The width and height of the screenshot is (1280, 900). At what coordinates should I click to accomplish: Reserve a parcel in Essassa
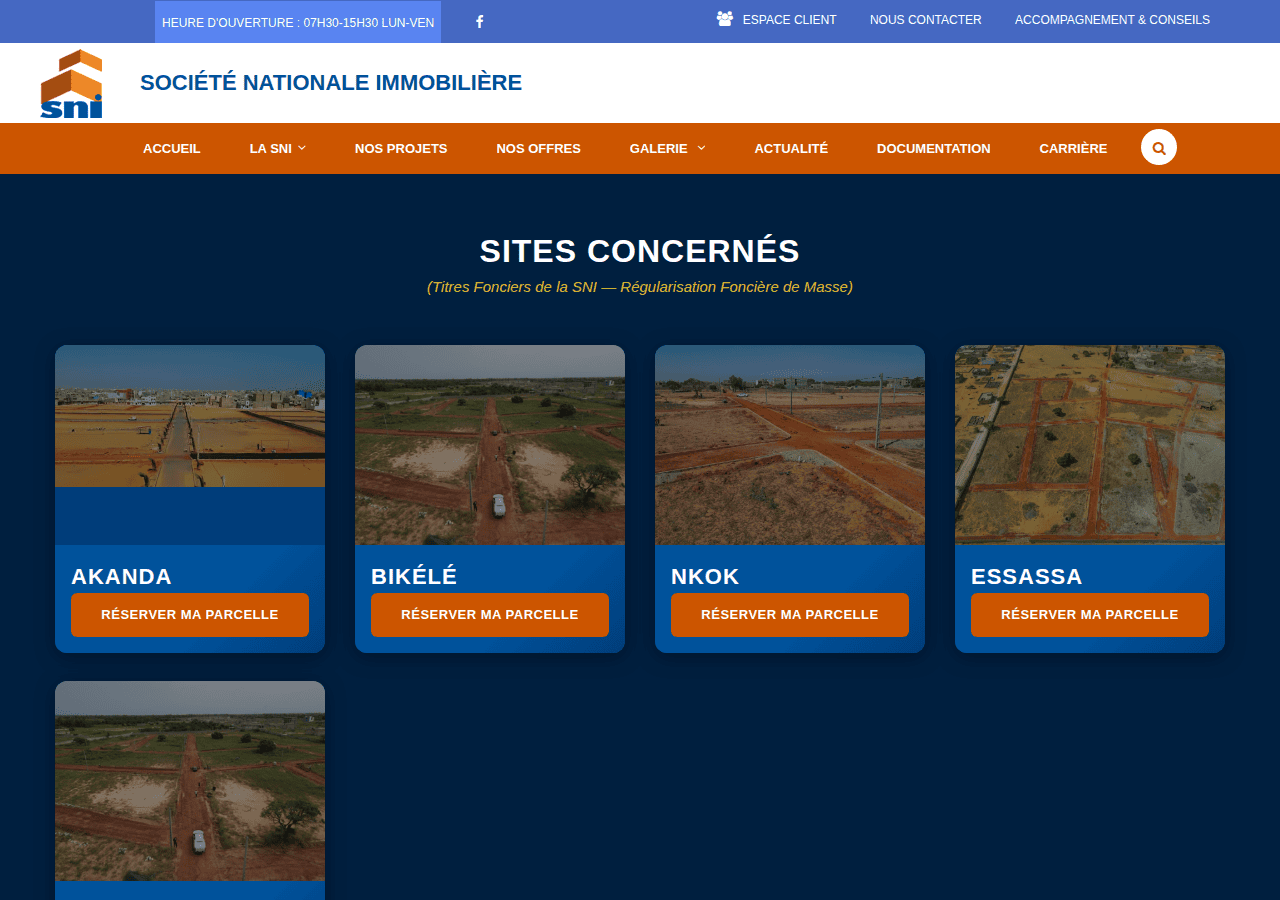[1090, 615]
